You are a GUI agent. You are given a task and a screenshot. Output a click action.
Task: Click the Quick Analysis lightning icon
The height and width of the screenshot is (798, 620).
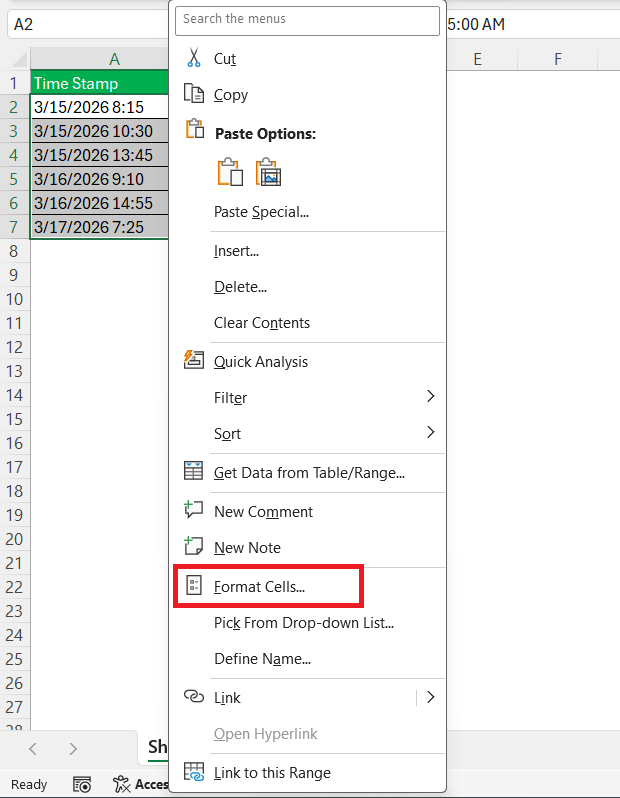point(194,361)
